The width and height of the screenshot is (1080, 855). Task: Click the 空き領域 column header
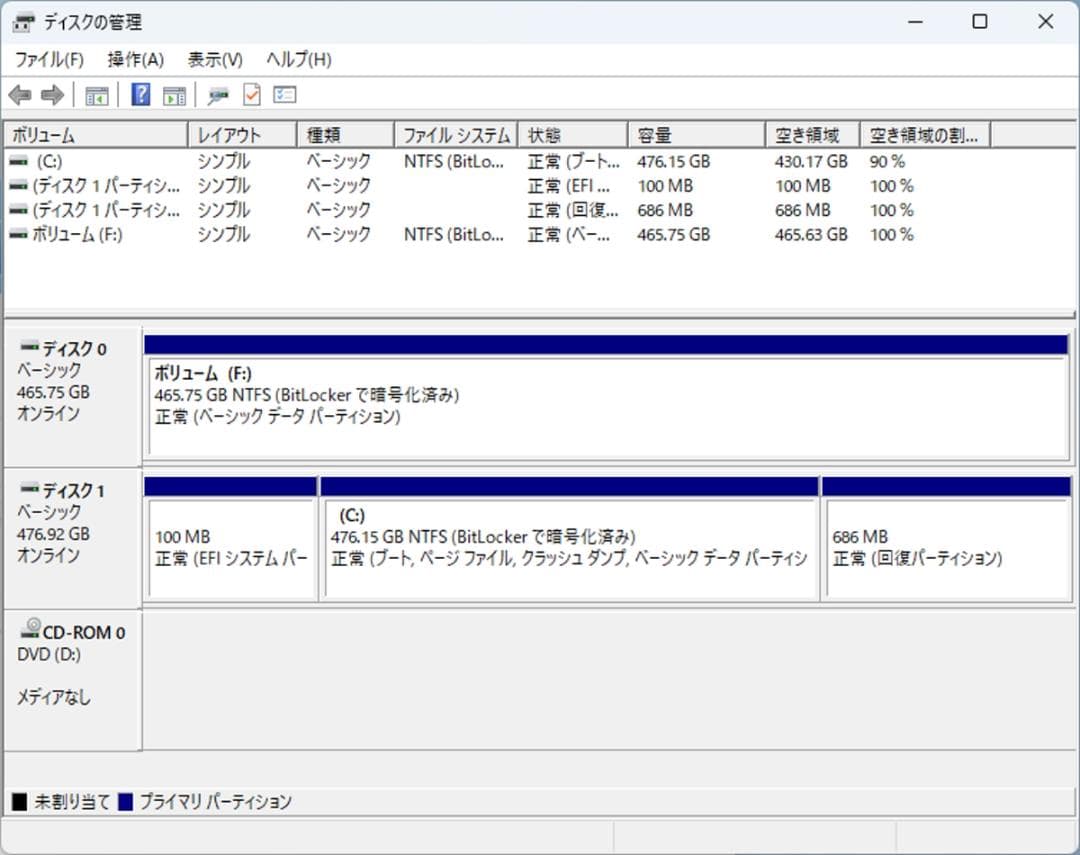pyautogui.click(x=812, y=133)
